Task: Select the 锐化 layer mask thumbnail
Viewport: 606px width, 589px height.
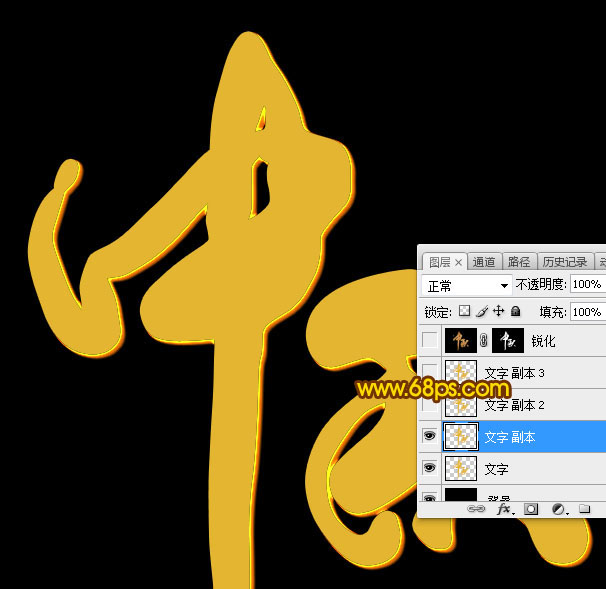Action: [x=508, y=340]
